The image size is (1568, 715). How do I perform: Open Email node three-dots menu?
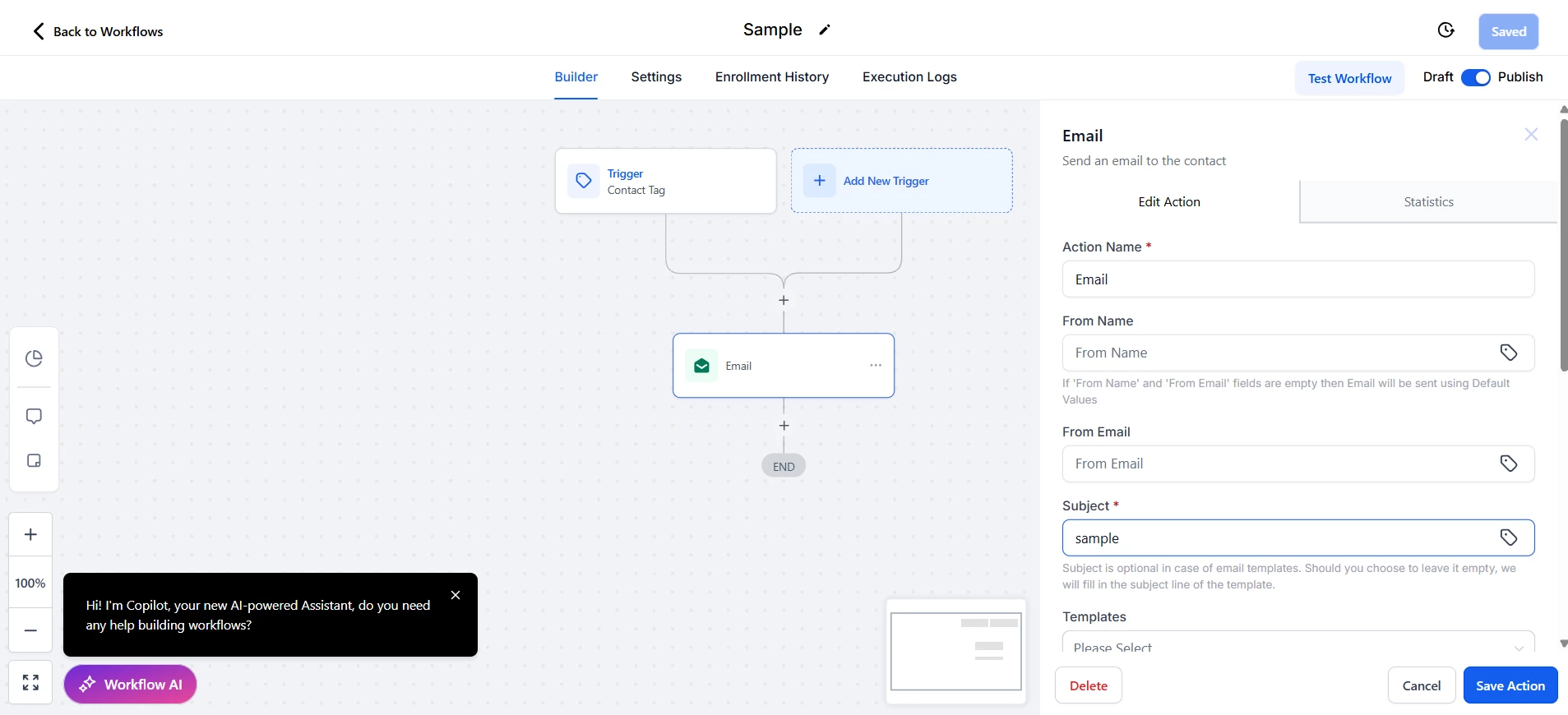[876, 366]
